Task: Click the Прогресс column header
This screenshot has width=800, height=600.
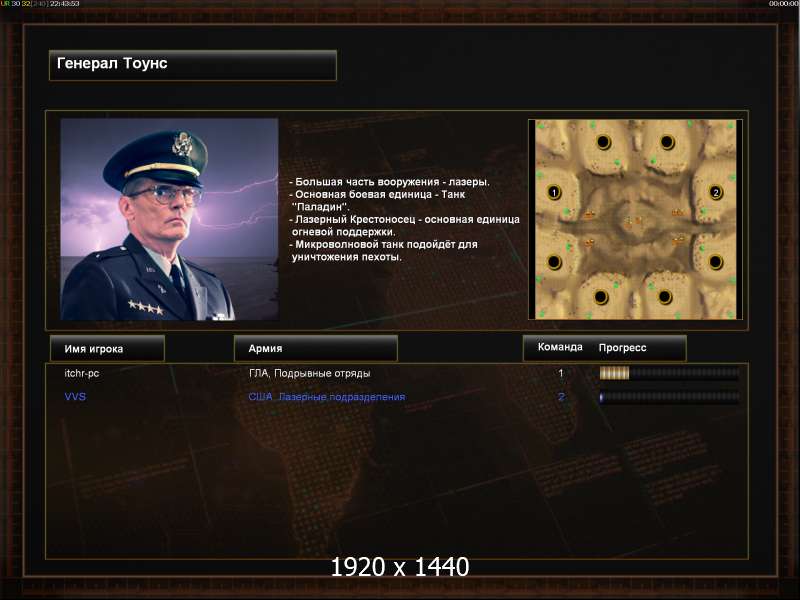Action: [x=622, y=347]
